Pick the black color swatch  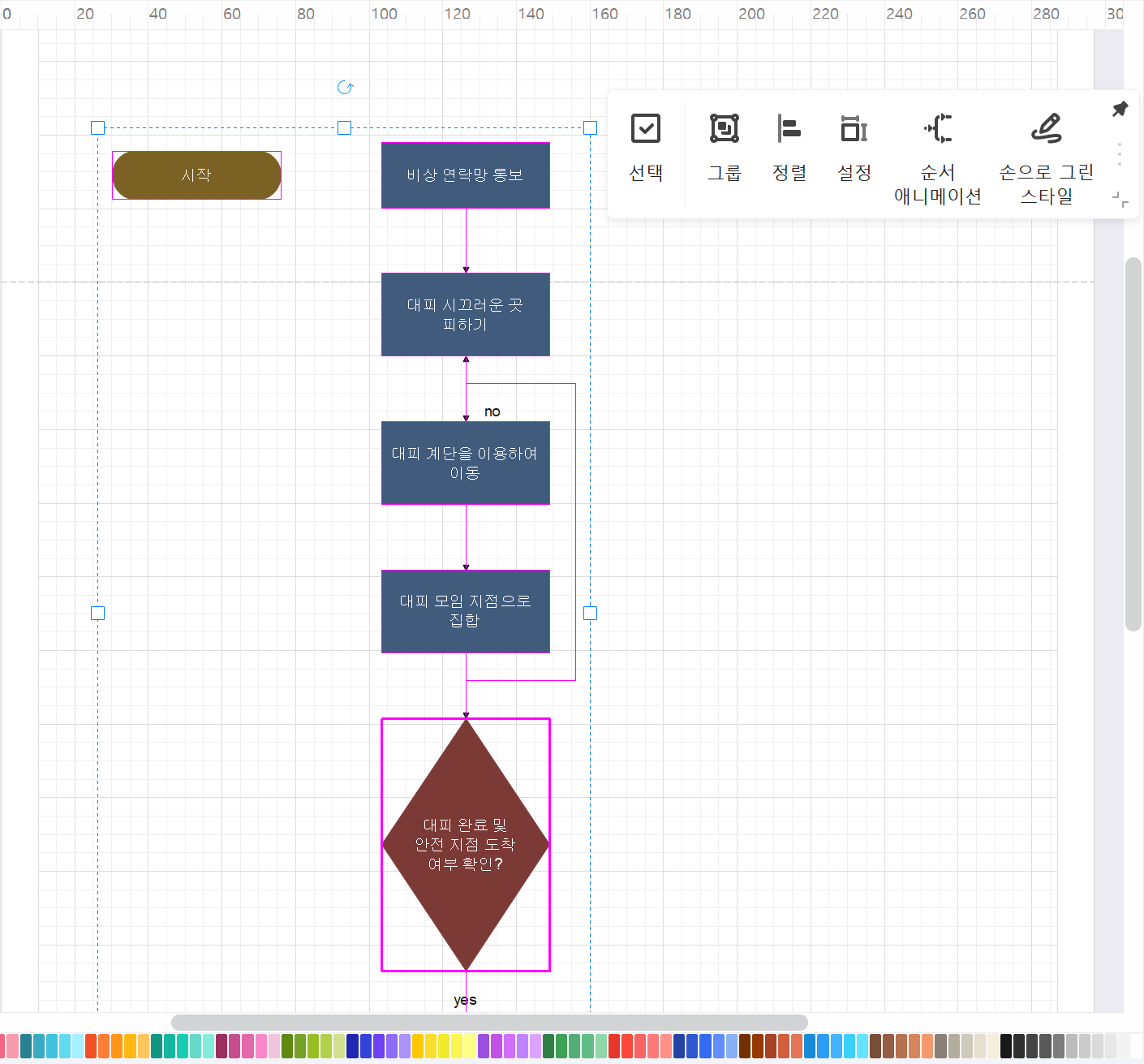click(x=1006, y=1045)
